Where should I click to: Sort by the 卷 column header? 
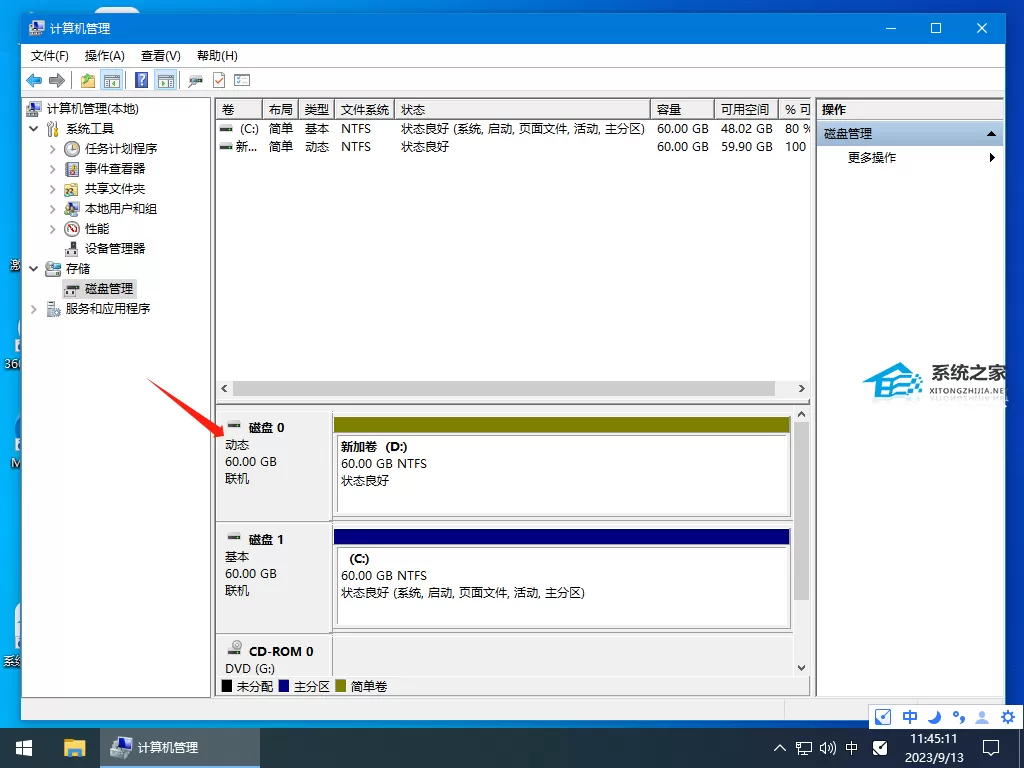(240, 109)
